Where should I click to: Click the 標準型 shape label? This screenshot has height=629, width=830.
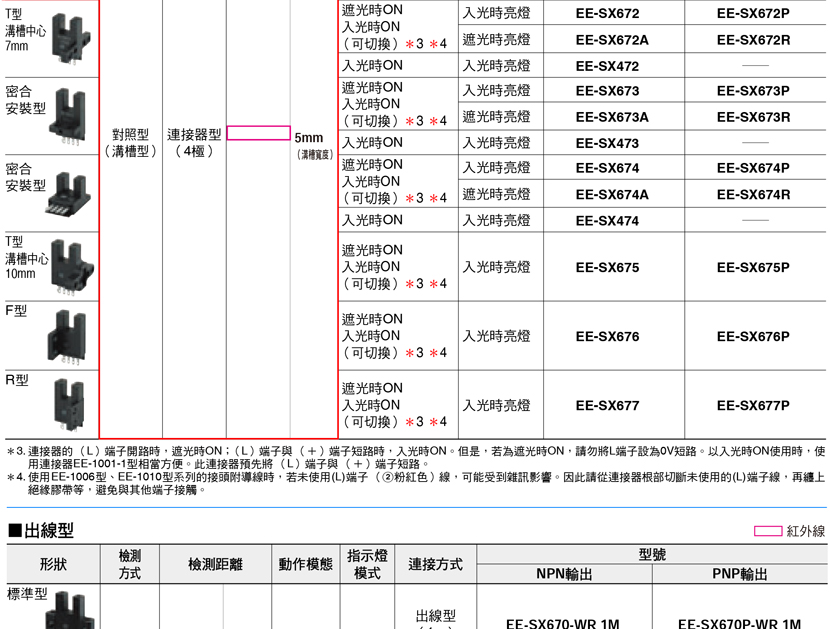[27, 594]
